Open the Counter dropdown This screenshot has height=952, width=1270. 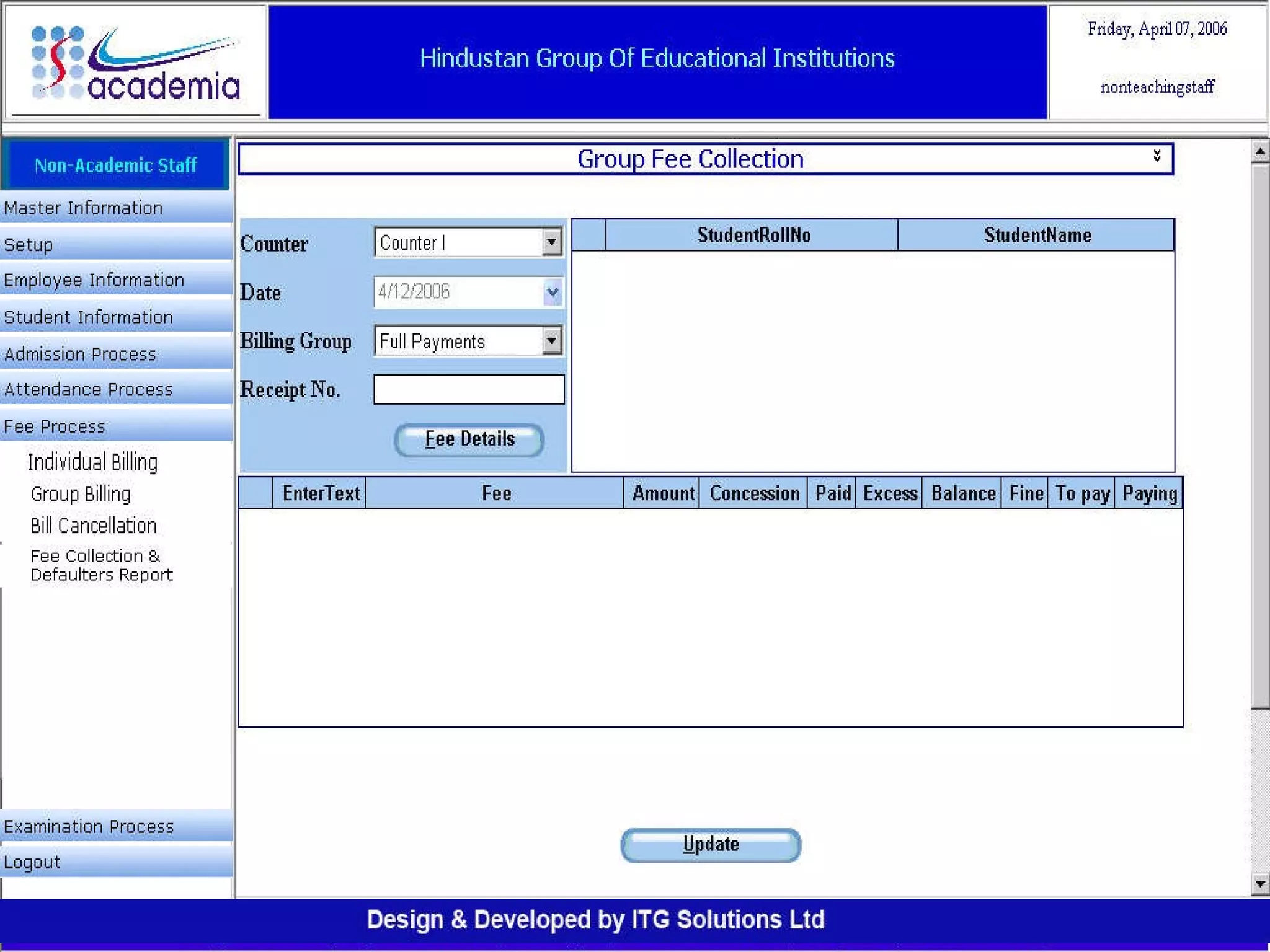[551, 242]
